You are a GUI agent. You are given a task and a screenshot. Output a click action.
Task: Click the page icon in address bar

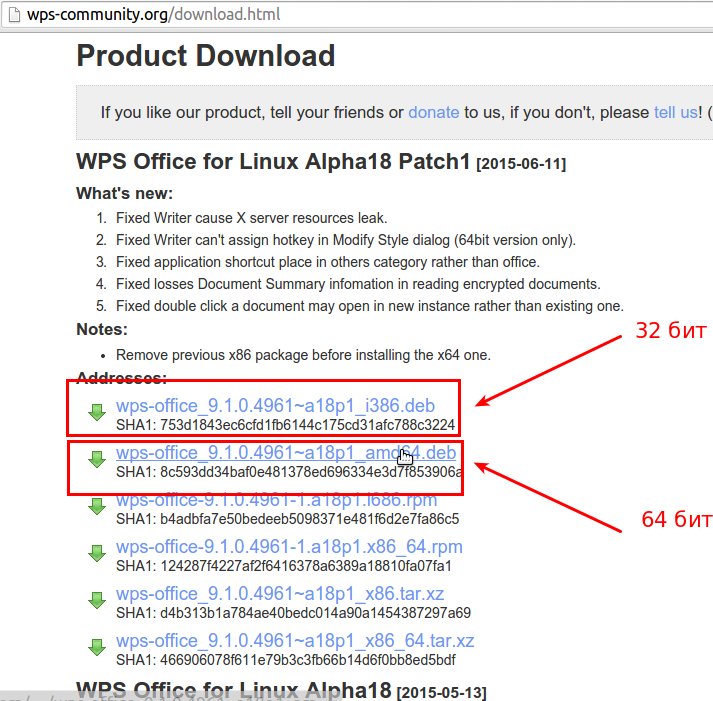click(x=15, y=15)
